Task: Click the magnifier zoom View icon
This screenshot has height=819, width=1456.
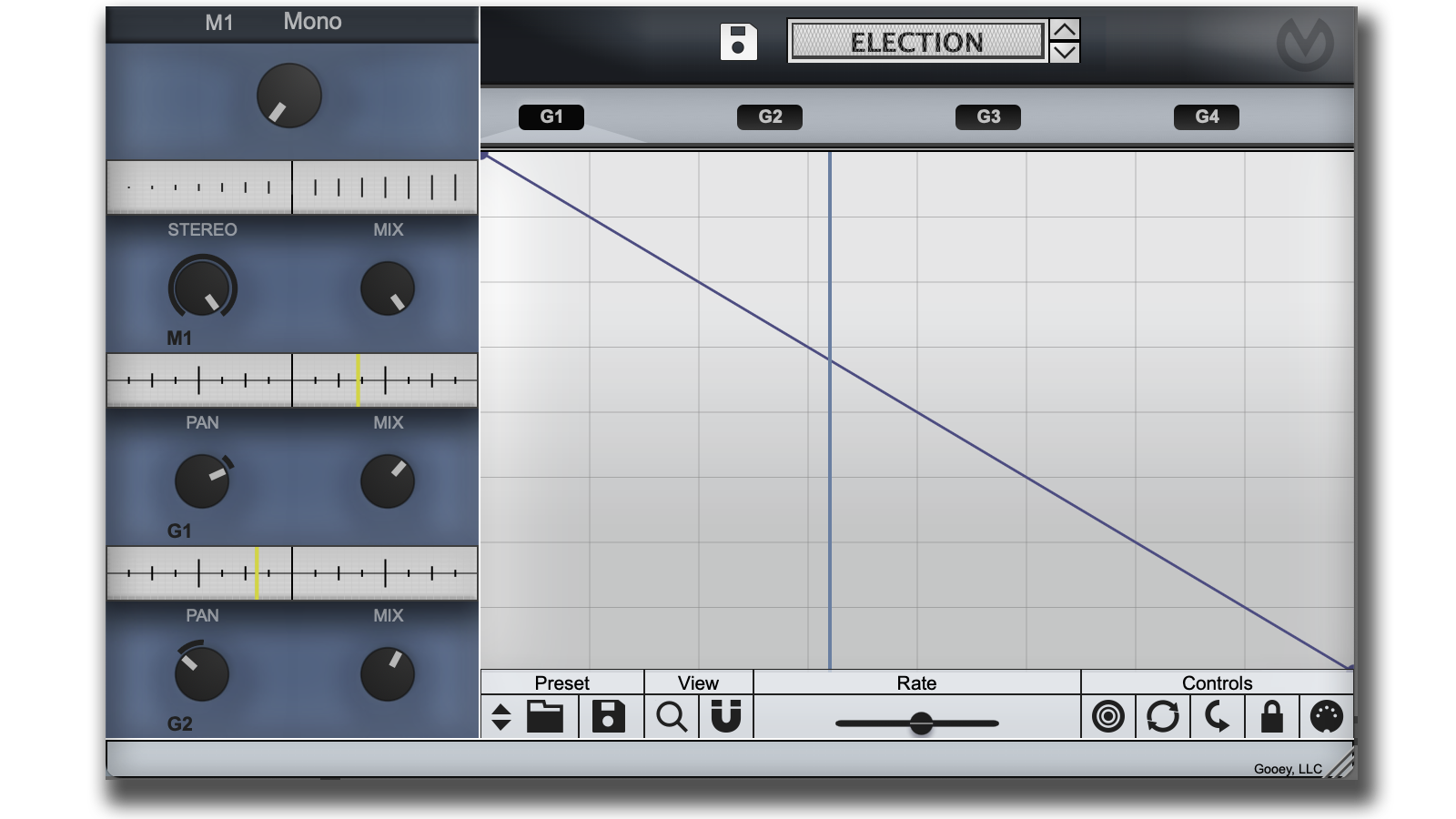Action: (x=672, y=717)
